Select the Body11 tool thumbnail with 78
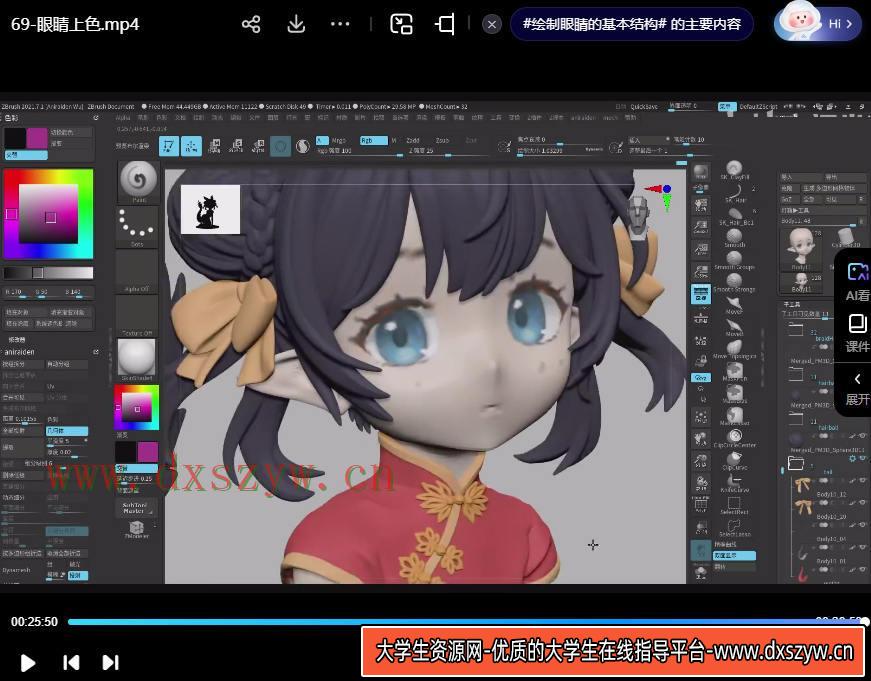This screenshot has width=871, height=681. (800, 248)
